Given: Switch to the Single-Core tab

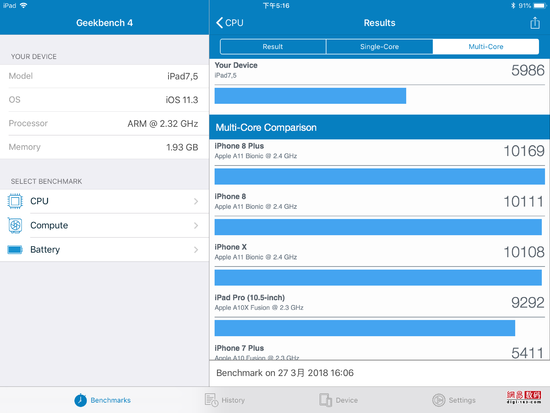Looking at the screenshot, I should pyautogui.click(x=380, y=47).
